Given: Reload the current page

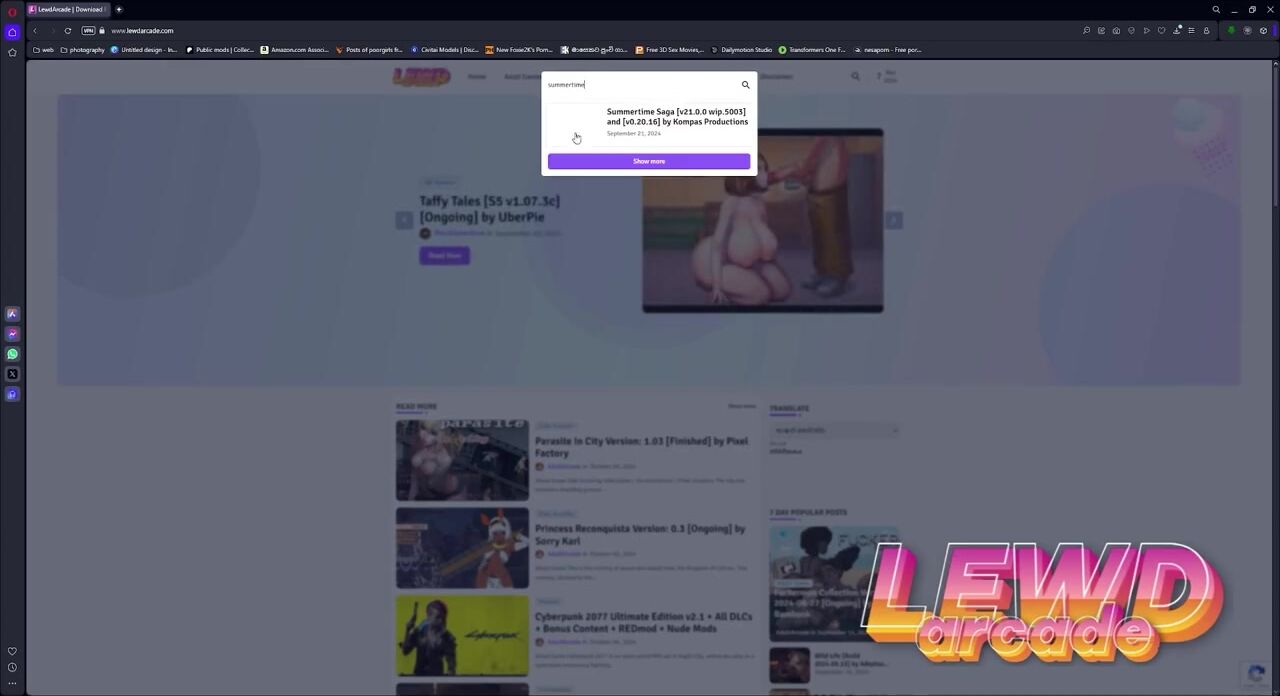Looking at the screenshot, I should tap(68, 31).
